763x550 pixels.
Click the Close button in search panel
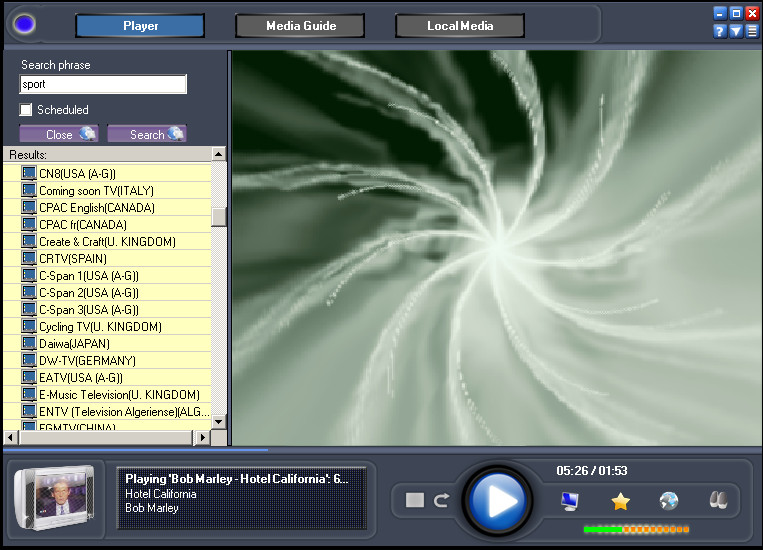click(59, 134)
